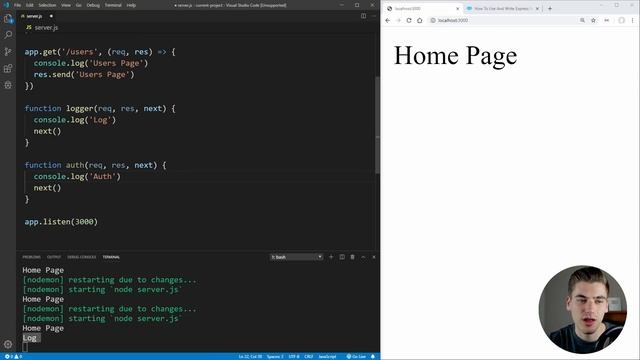Switch to the Debug Console tab
The width and height of the screenshot is (640, 360).
click(82, 257)
